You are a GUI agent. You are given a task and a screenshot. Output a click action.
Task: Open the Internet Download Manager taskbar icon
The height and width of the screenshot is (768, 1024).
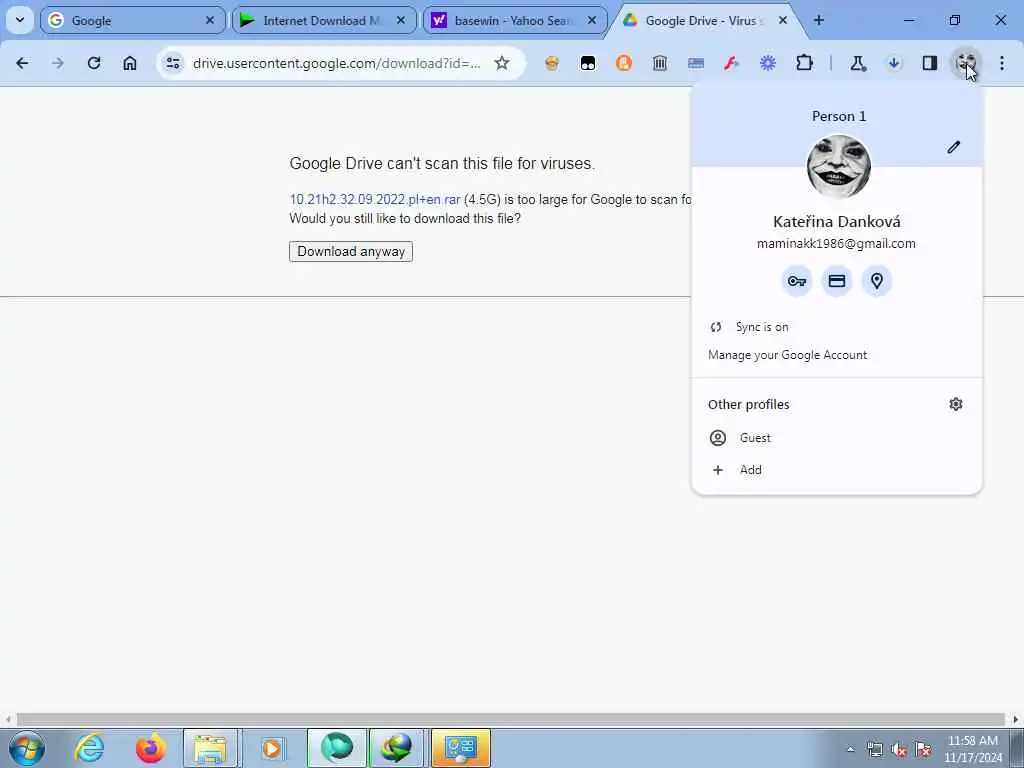396,748
